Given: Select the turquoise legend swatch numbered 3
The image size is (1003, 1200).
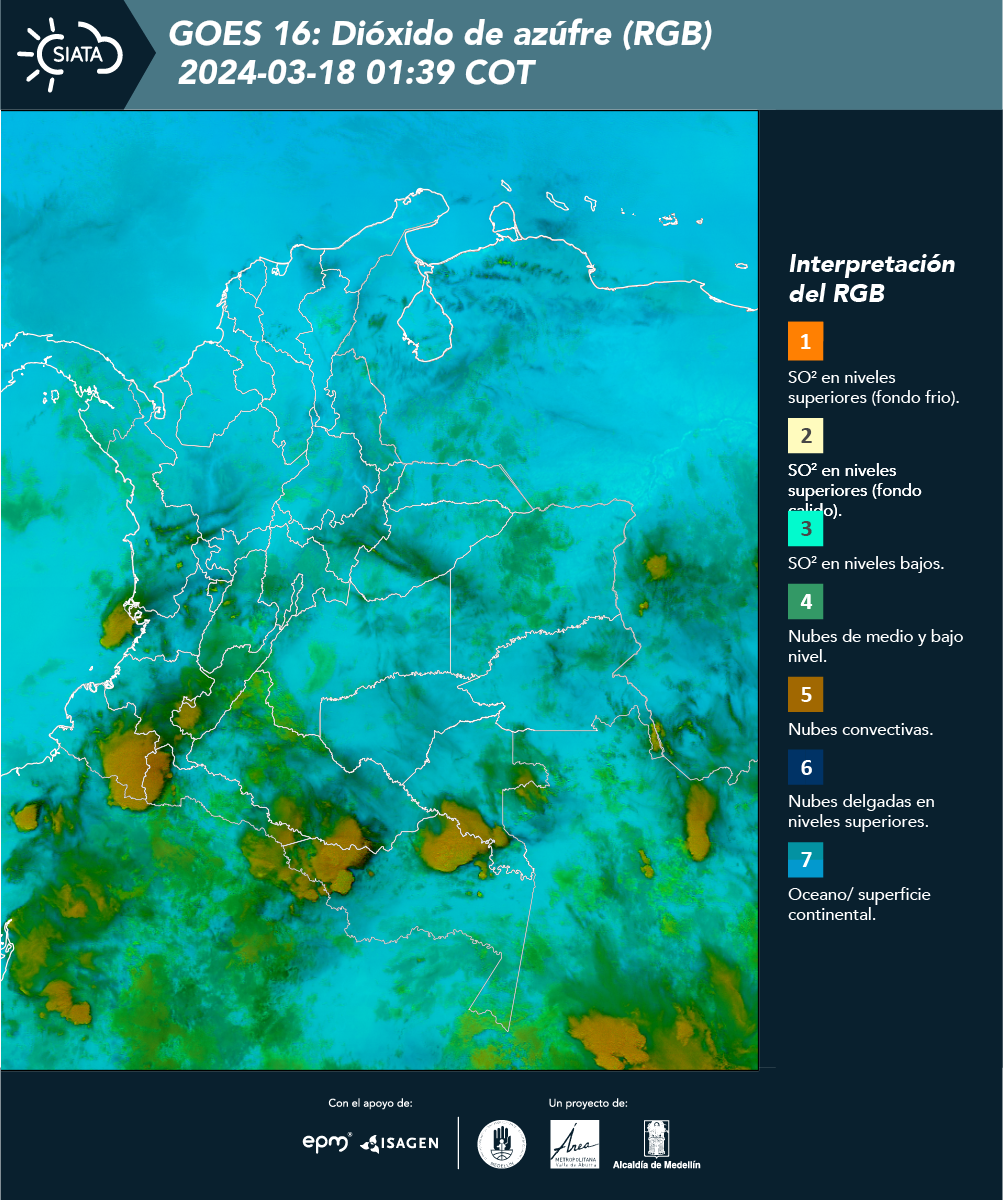Looking at the screenshot, I should coord(805,527).
